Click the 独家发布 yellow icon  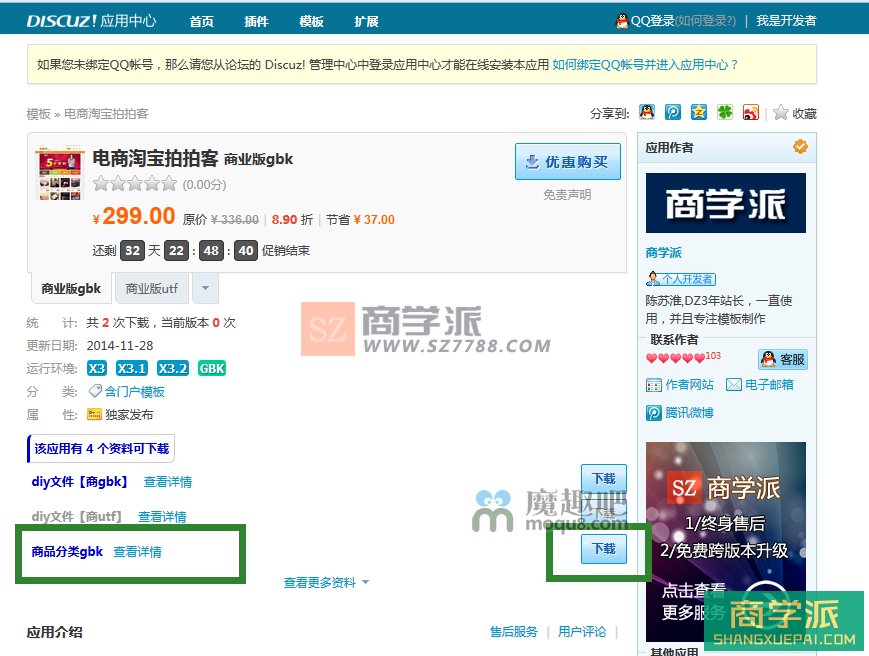pyautogui.click(x=94, y=414)
